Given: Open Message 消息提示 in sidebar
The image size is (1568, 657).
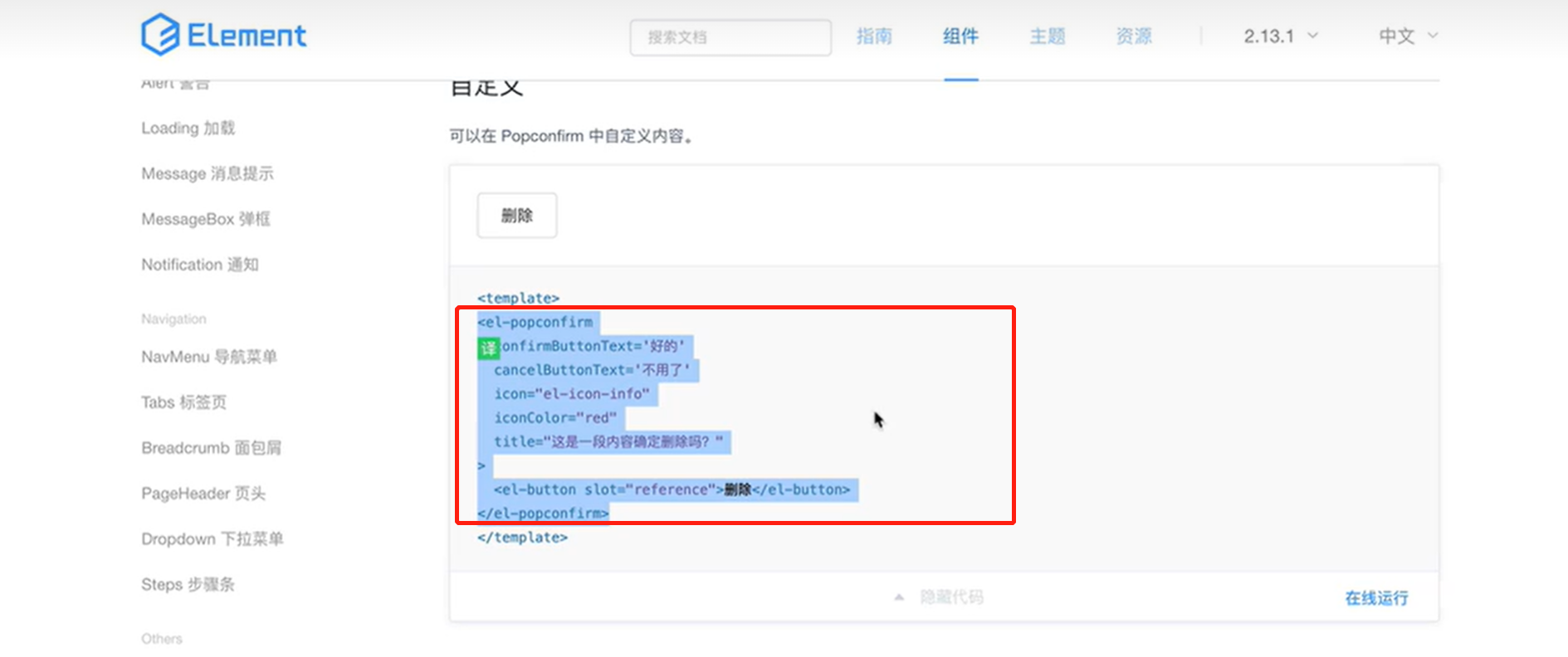Looking at the screenshot, I should pyautogui.click(x=208, y=173).
